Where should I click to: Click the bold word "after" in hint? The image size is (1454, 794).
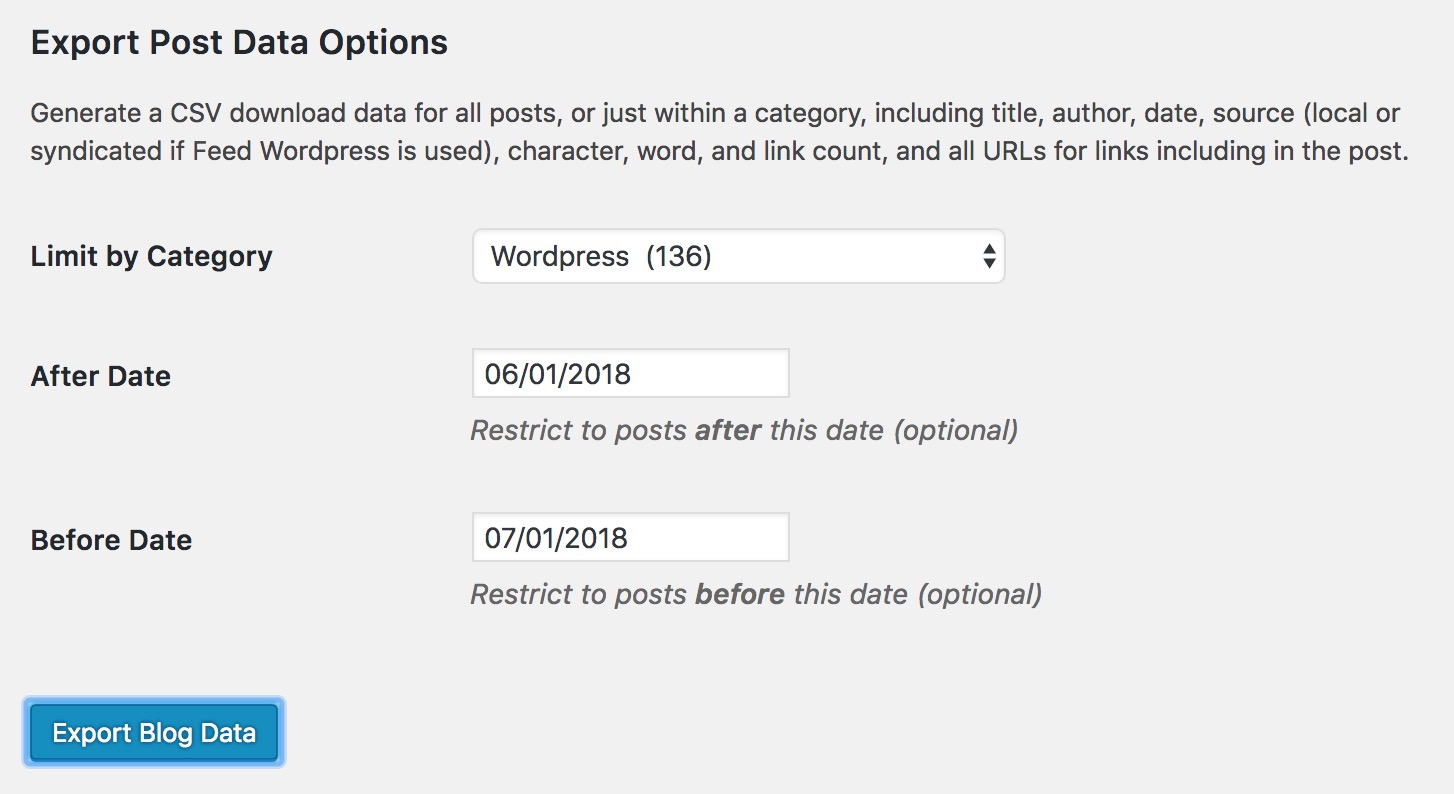pyautogui.click(x=728, y=431)
